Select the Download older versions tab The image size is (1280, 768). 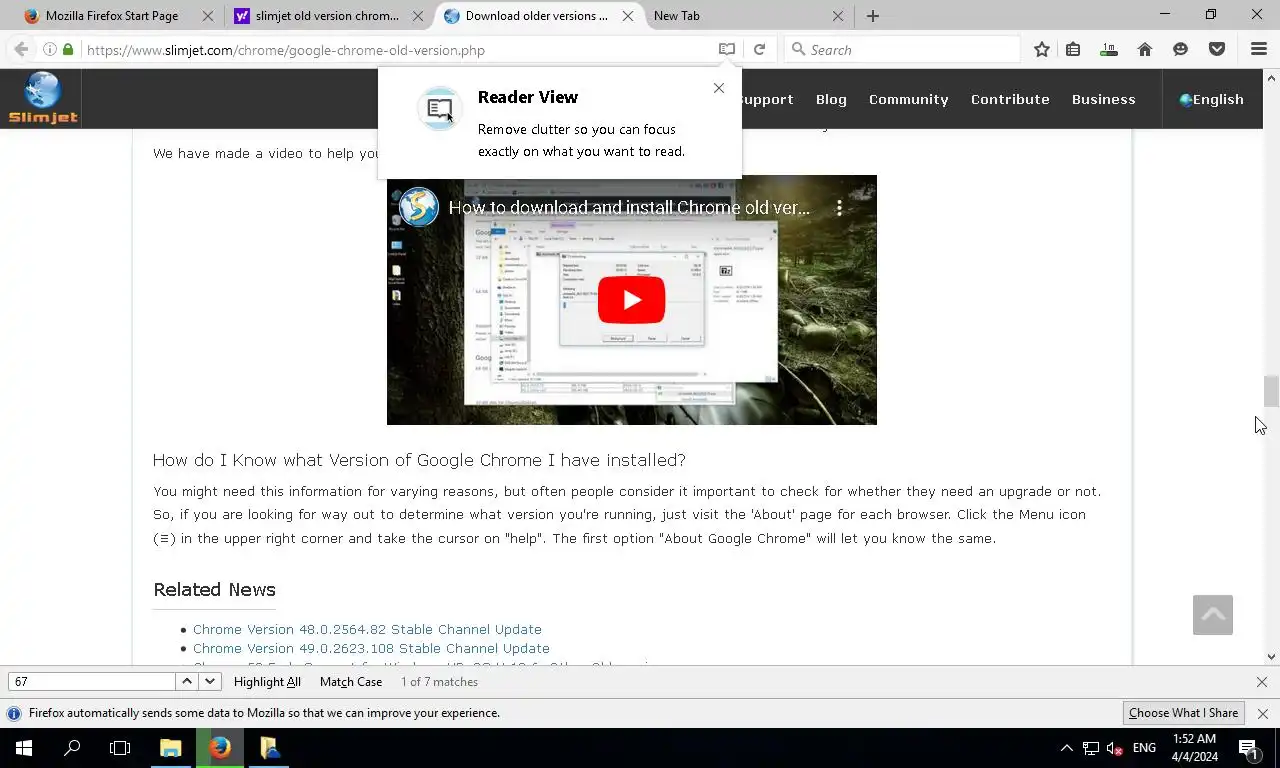point(536,16)
